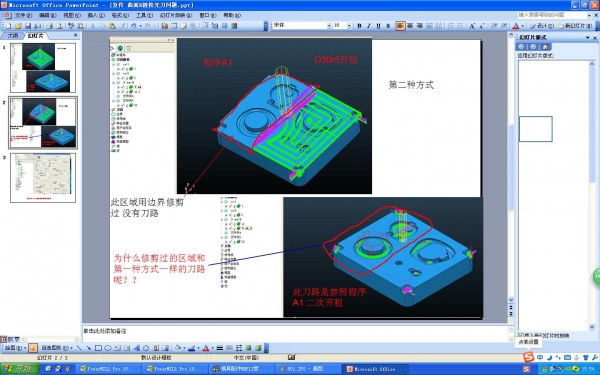
Task: Select slide 3 thumbnail in the panel
Action: tap(43, 178)
